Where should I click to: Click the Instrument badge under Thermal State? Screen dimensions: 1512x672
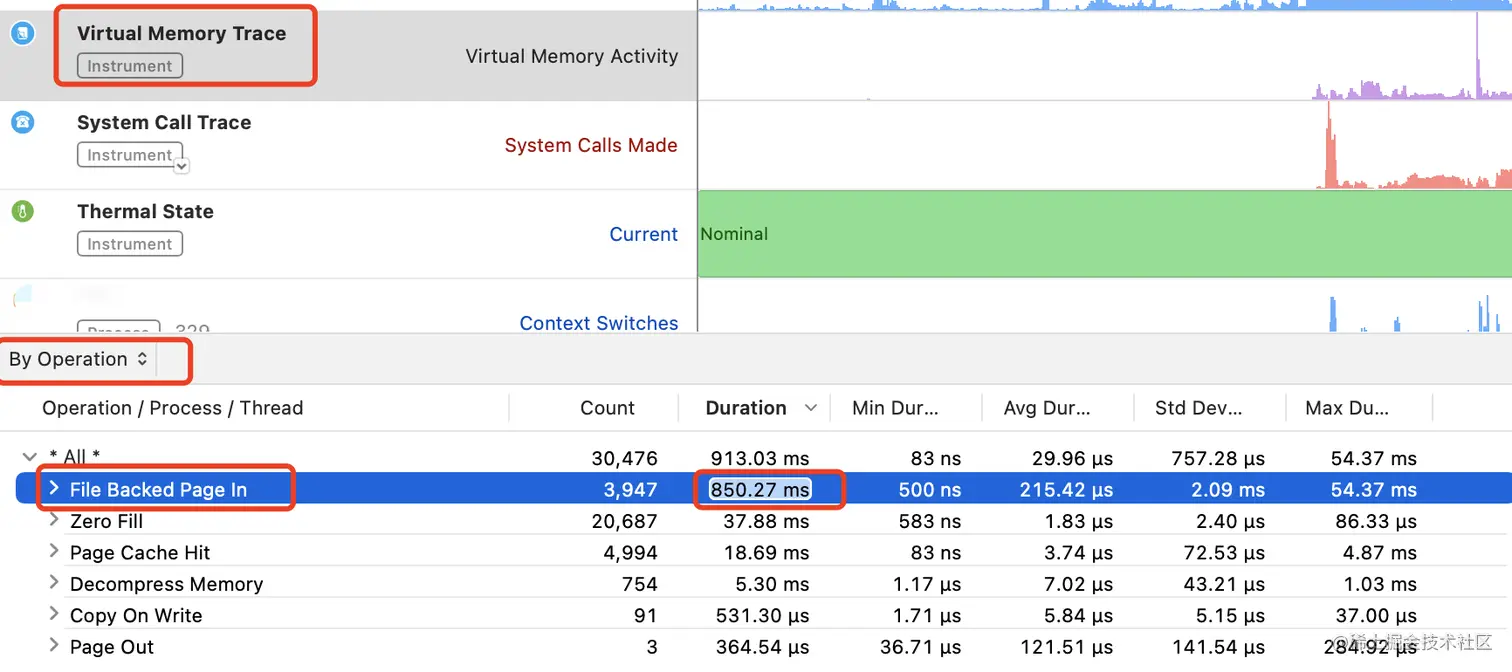tap(129, 244)
